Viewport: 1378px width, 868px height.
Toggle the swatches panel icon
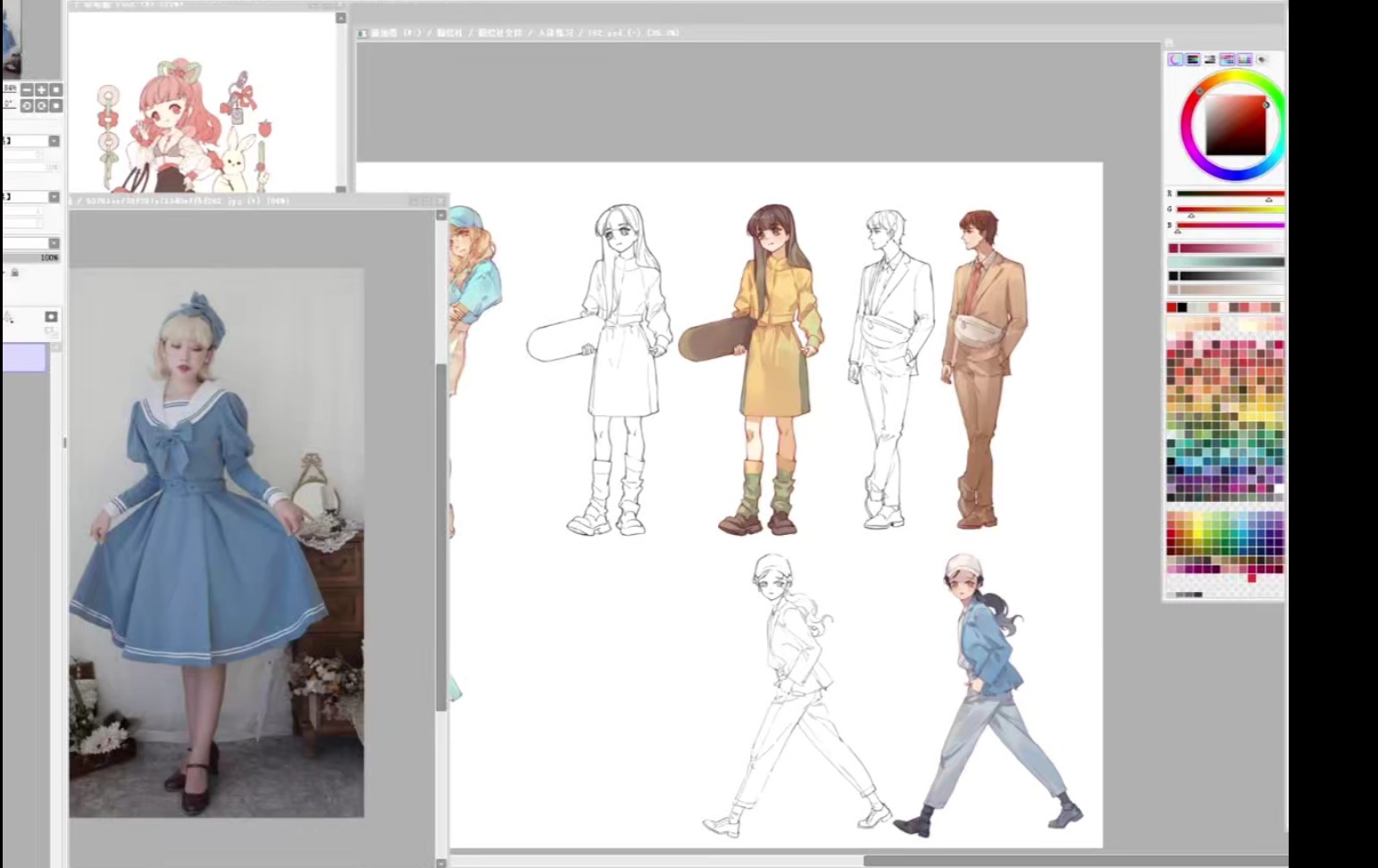(1245, 59)
